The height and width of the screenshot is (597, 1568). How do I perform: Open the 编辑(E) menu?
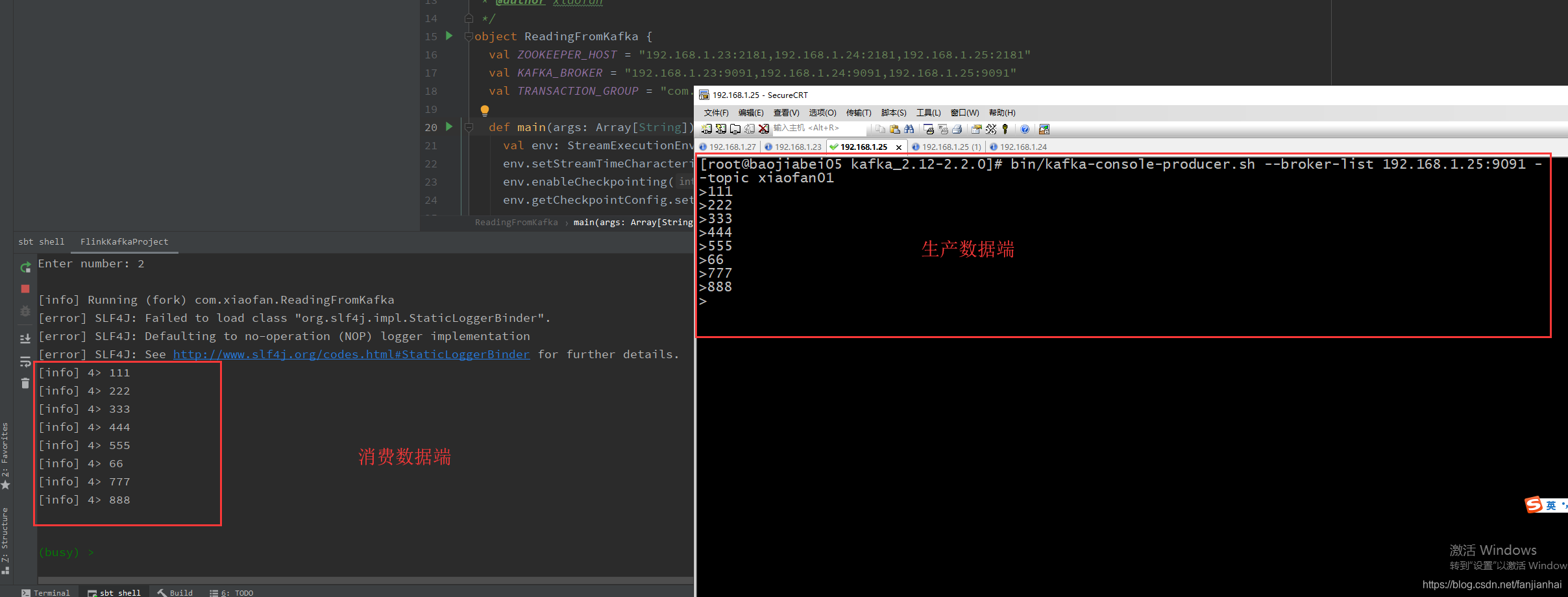point(751,113)
